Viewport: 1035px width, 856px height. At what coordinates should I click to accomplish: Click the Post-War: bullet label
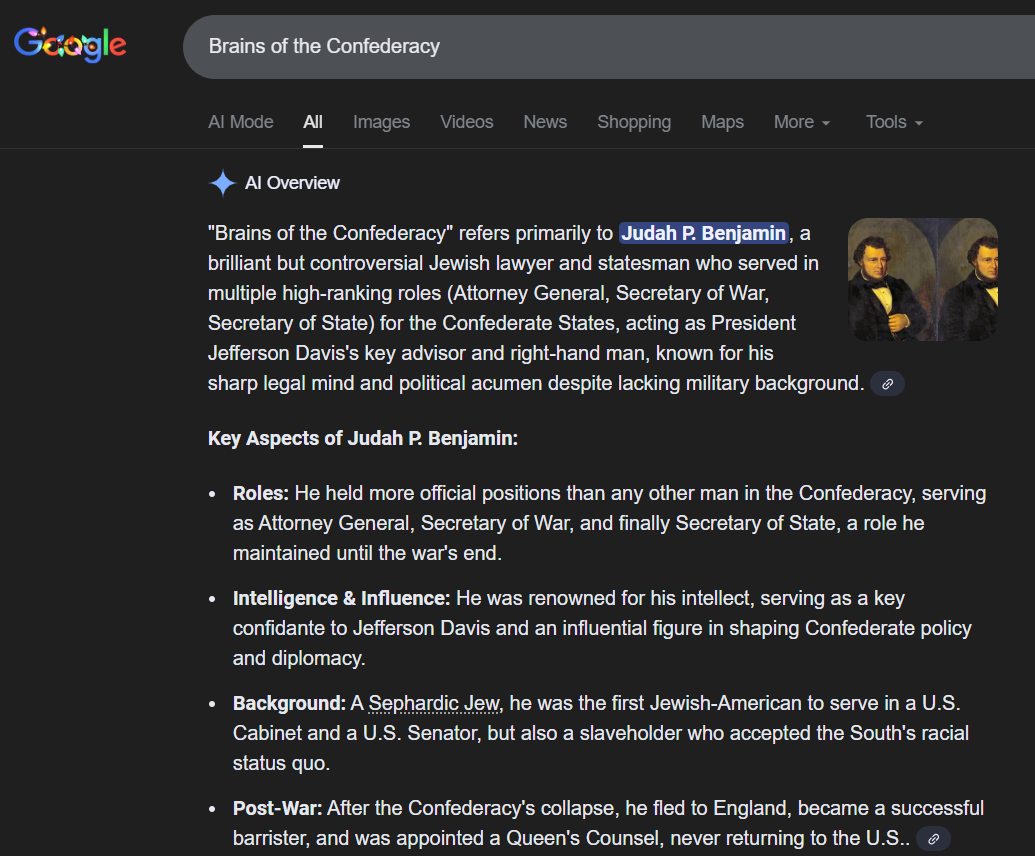(277, 808)
